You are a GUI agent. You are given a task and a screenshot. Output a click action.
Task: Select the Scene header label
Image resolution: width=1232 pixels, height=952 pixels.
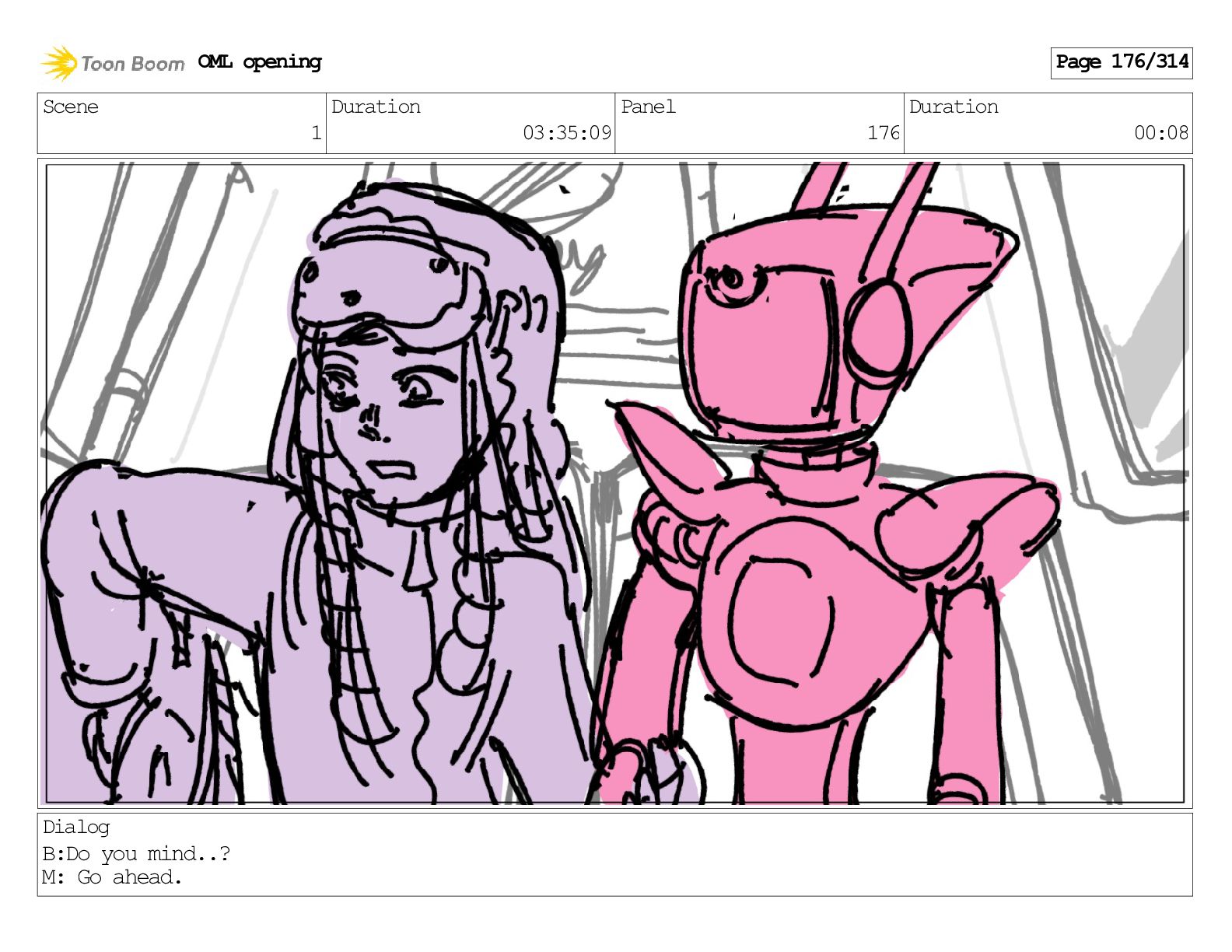coord(71,107)
